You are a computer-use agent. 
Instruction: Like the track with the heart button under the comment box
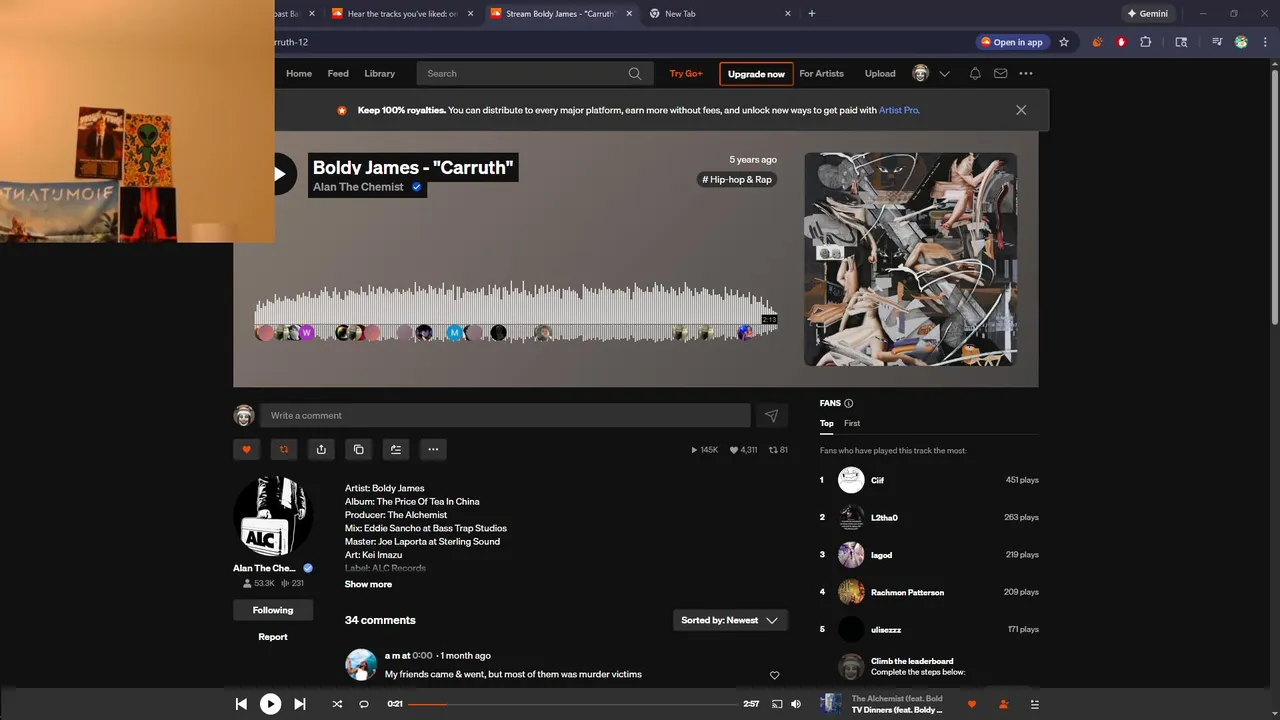point(247,449)
